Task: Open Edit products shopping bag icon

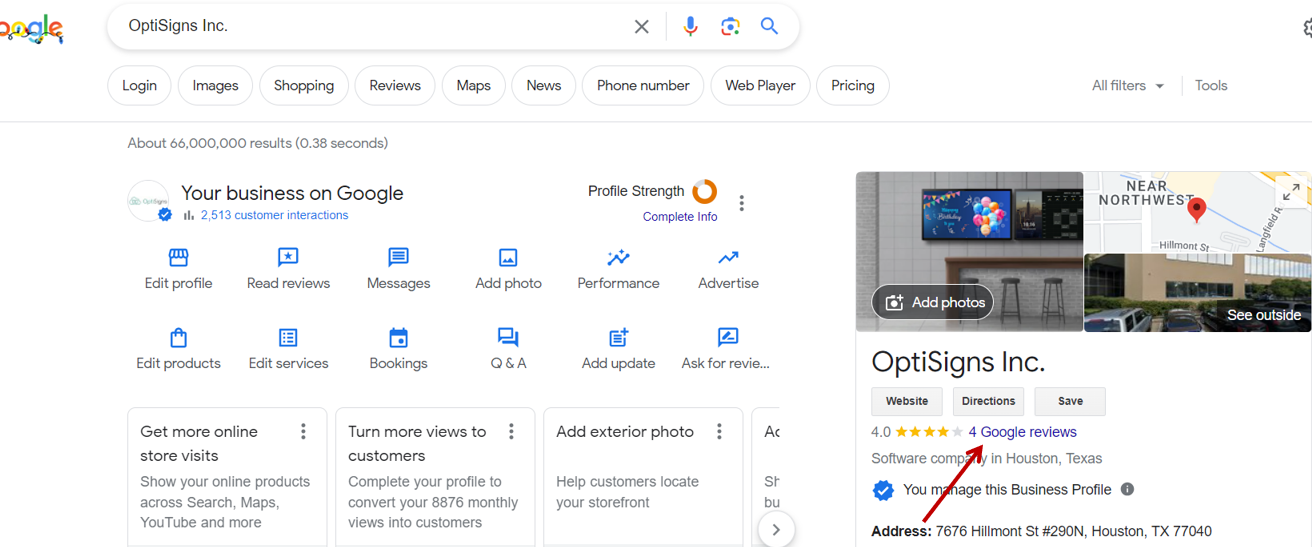Action: (178, 337)
